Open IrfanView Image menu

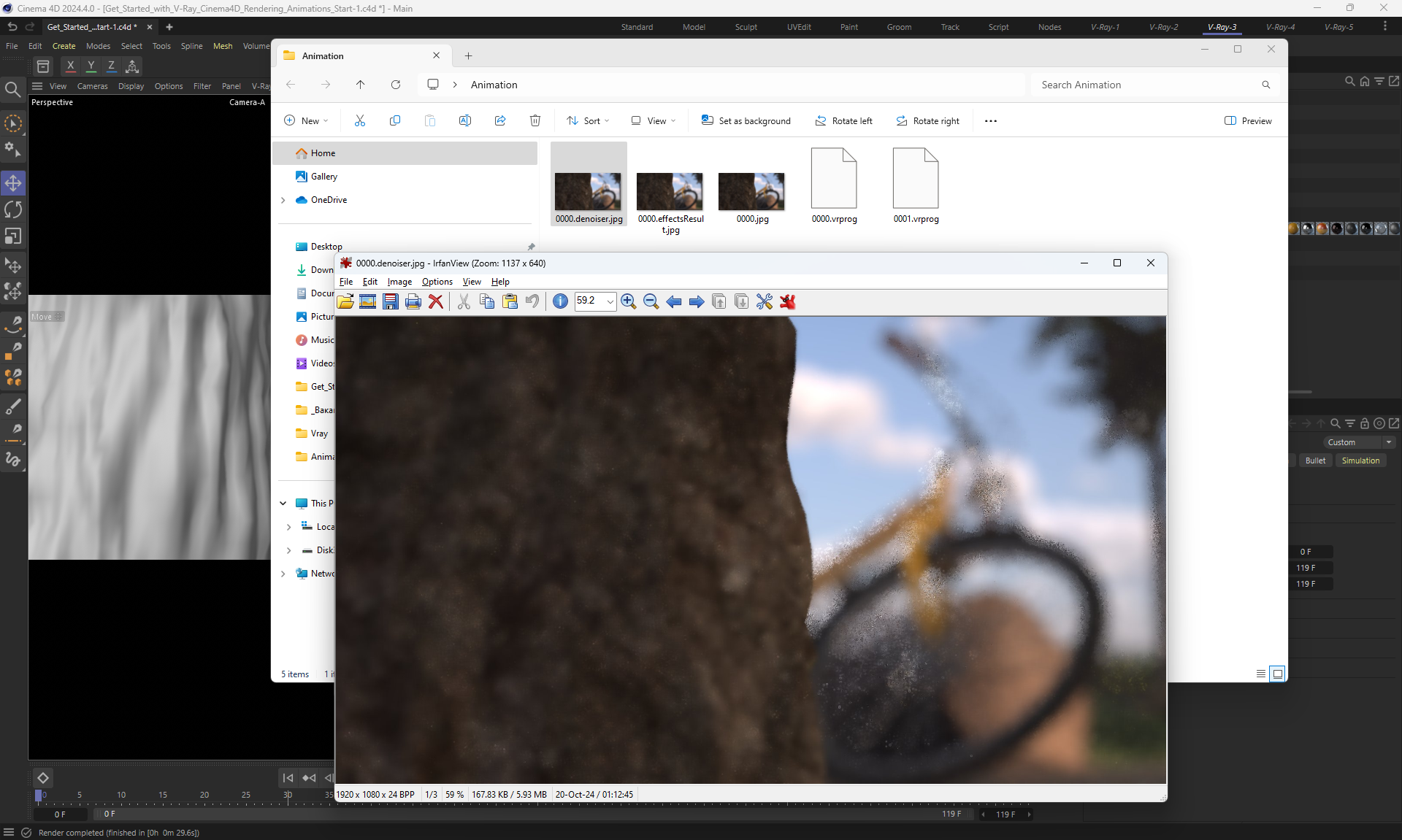[x=399, y=282]
